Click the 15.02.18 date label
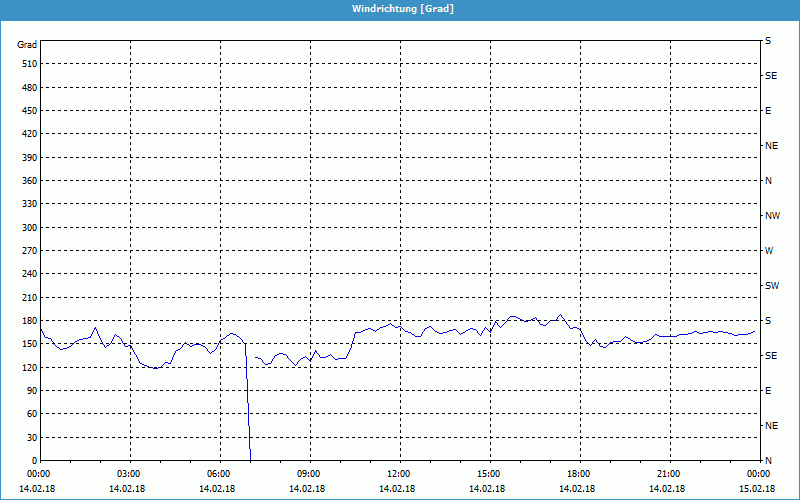The width and height of the screenshot is (800, 500). (x=755, y=489)
